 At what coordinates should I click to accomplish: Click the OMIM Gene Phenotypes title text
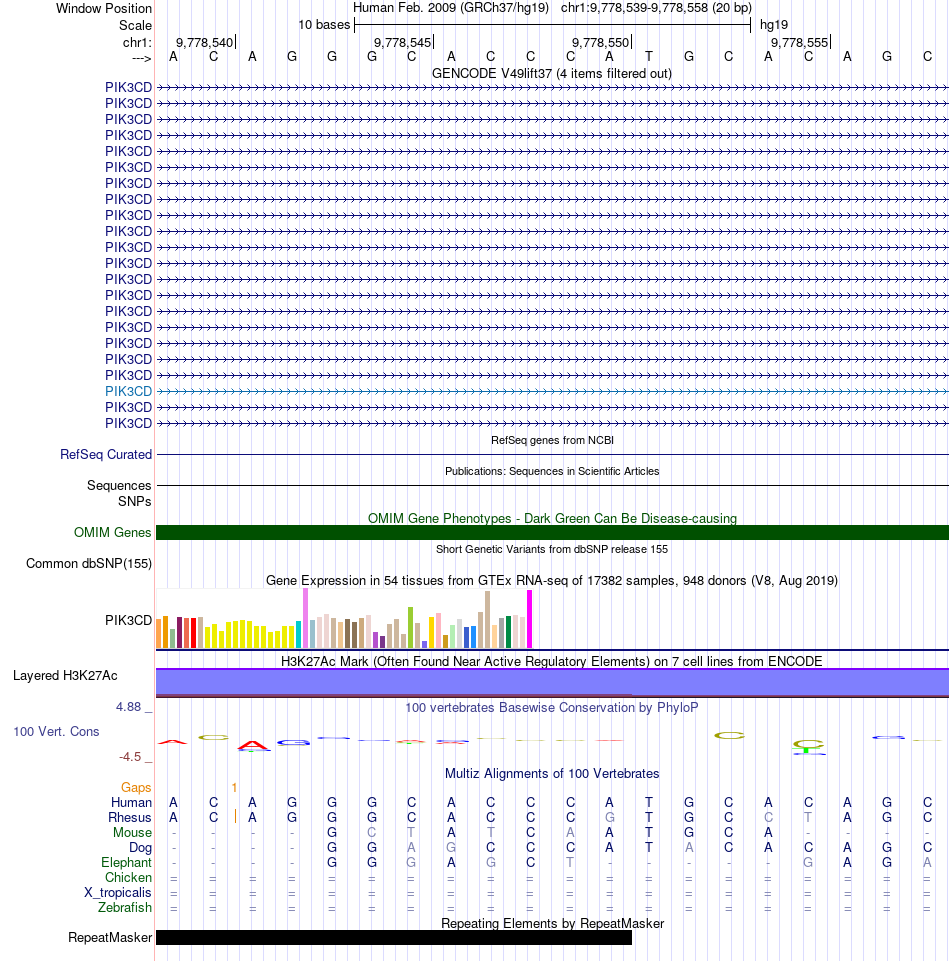pos(552,518)
